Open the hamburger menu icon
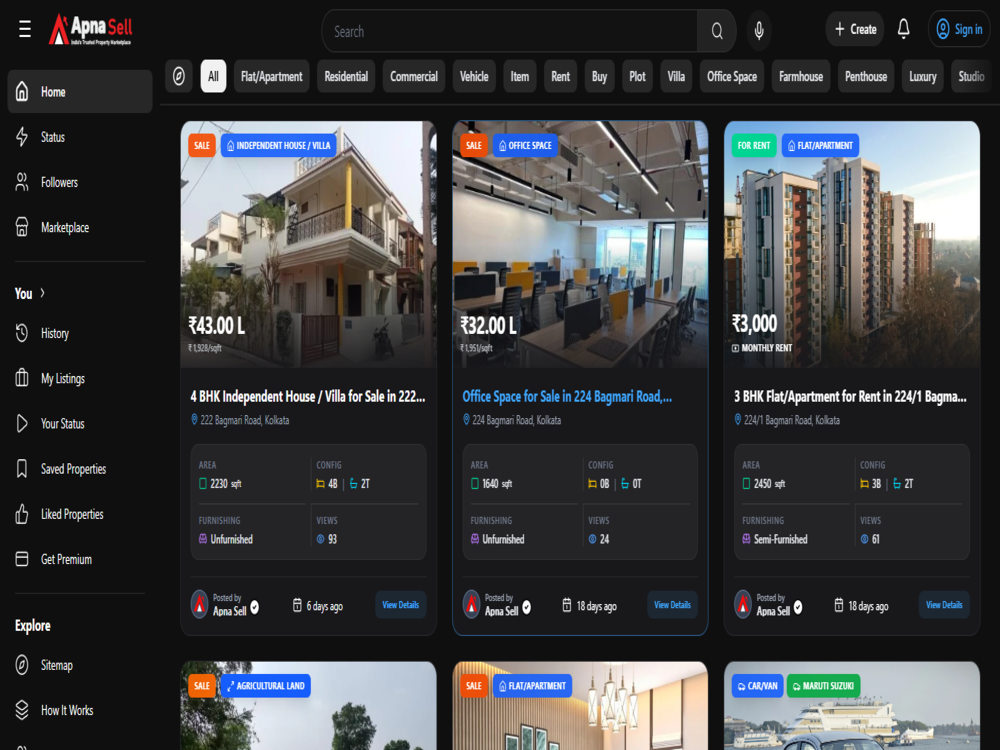Screen dimensions: 1000x750 25,29
